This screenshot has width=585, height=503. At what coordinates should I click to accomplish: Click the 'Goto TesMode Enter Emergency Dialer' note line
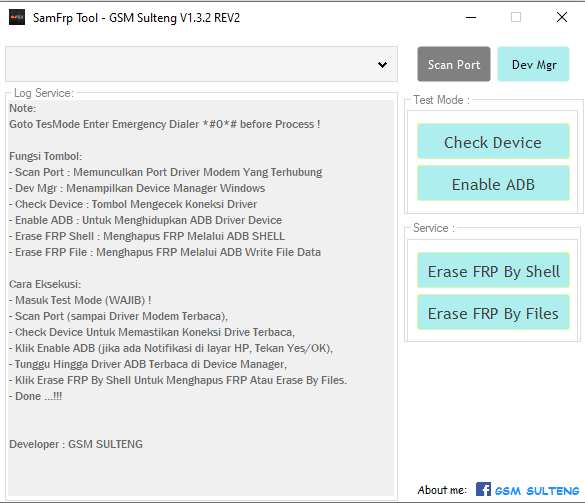coord(165,124)
